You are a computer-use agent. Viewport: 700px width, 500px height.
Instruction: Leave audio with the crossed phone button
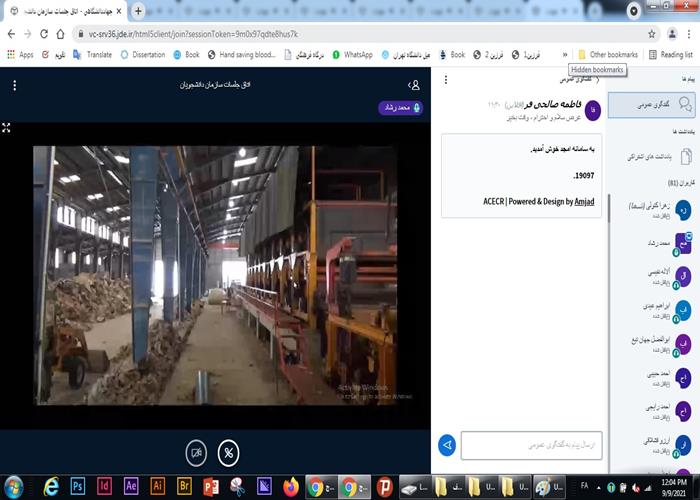[x=228, y=453]
